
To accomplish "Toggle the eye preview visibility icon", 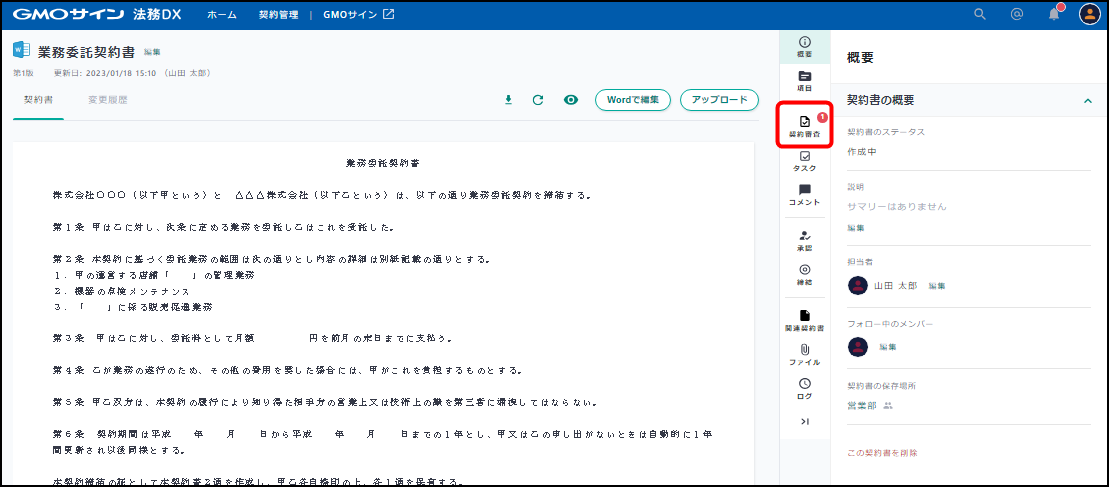I will tap(571, 100).
